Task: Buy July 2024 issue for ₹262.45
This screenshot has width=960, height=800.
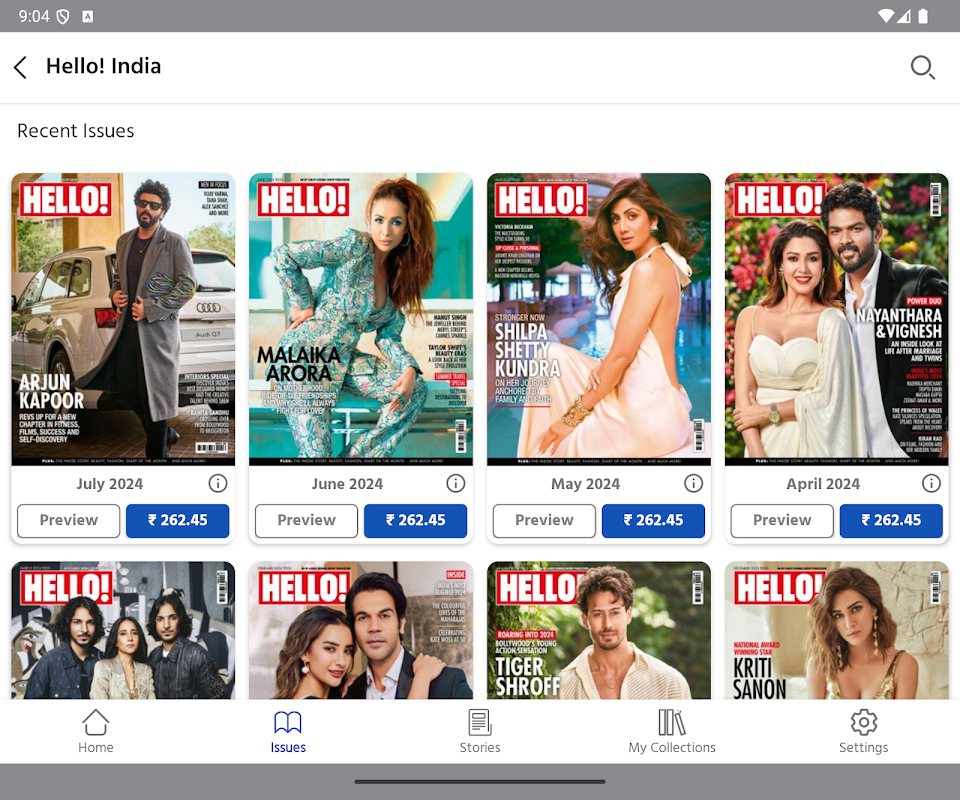Action: pos(178,521)
